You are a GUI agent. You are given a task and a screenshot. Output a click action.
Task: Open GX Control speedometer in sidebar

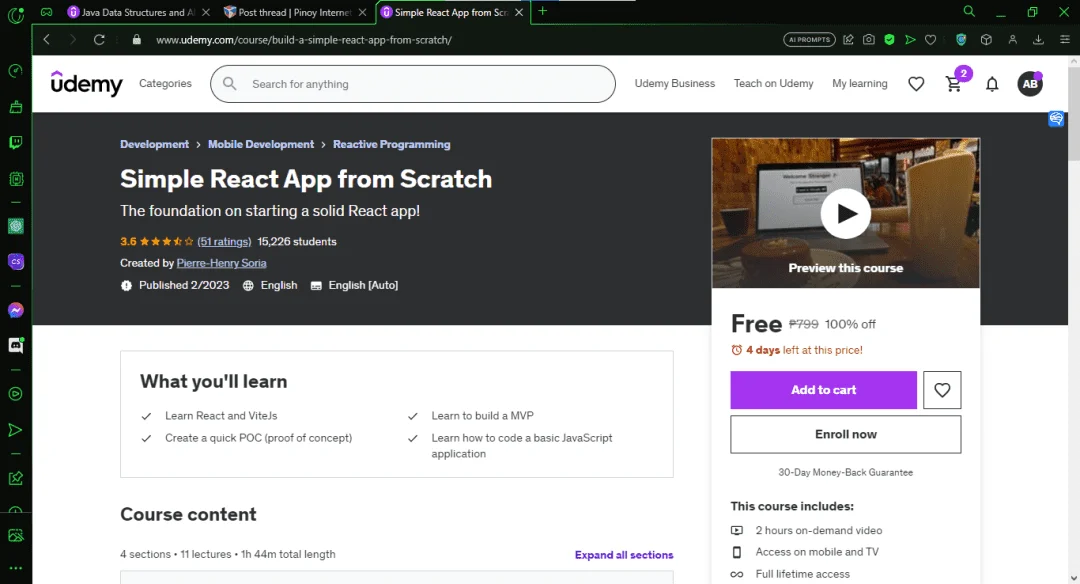(15, 71)
